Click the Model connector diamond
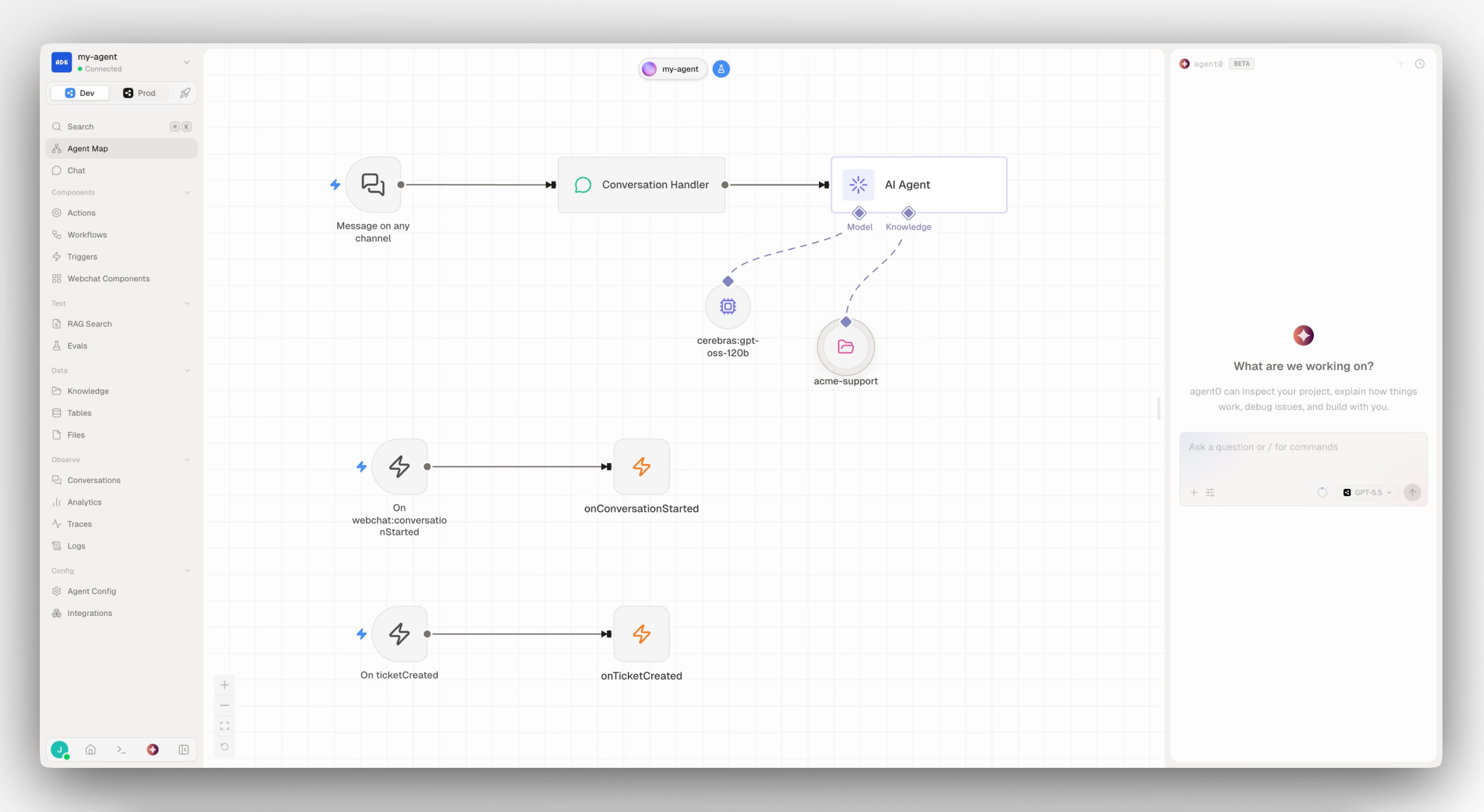 pyautogui.click(x=859, y=213)
